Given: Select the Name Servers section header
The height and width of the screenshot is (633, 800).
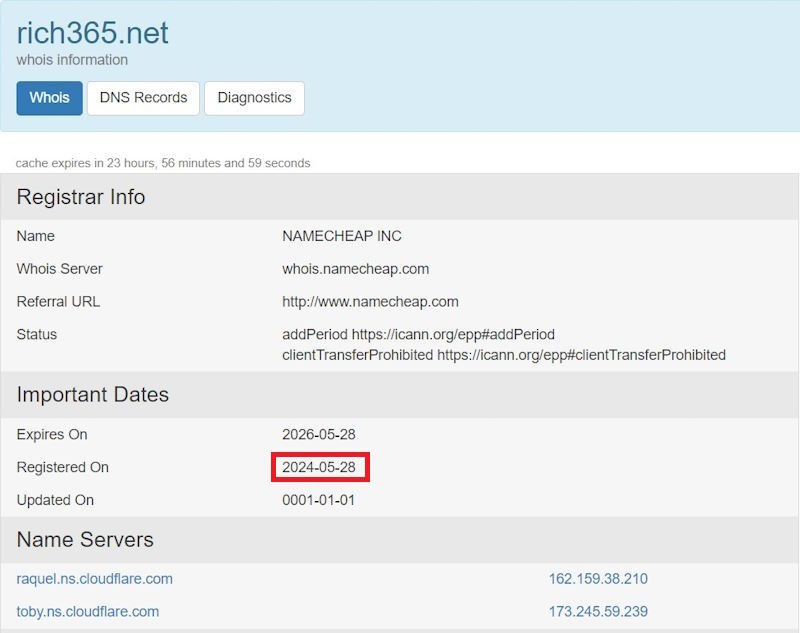Looking at the screenshot, I should click(x=83, y=540).
